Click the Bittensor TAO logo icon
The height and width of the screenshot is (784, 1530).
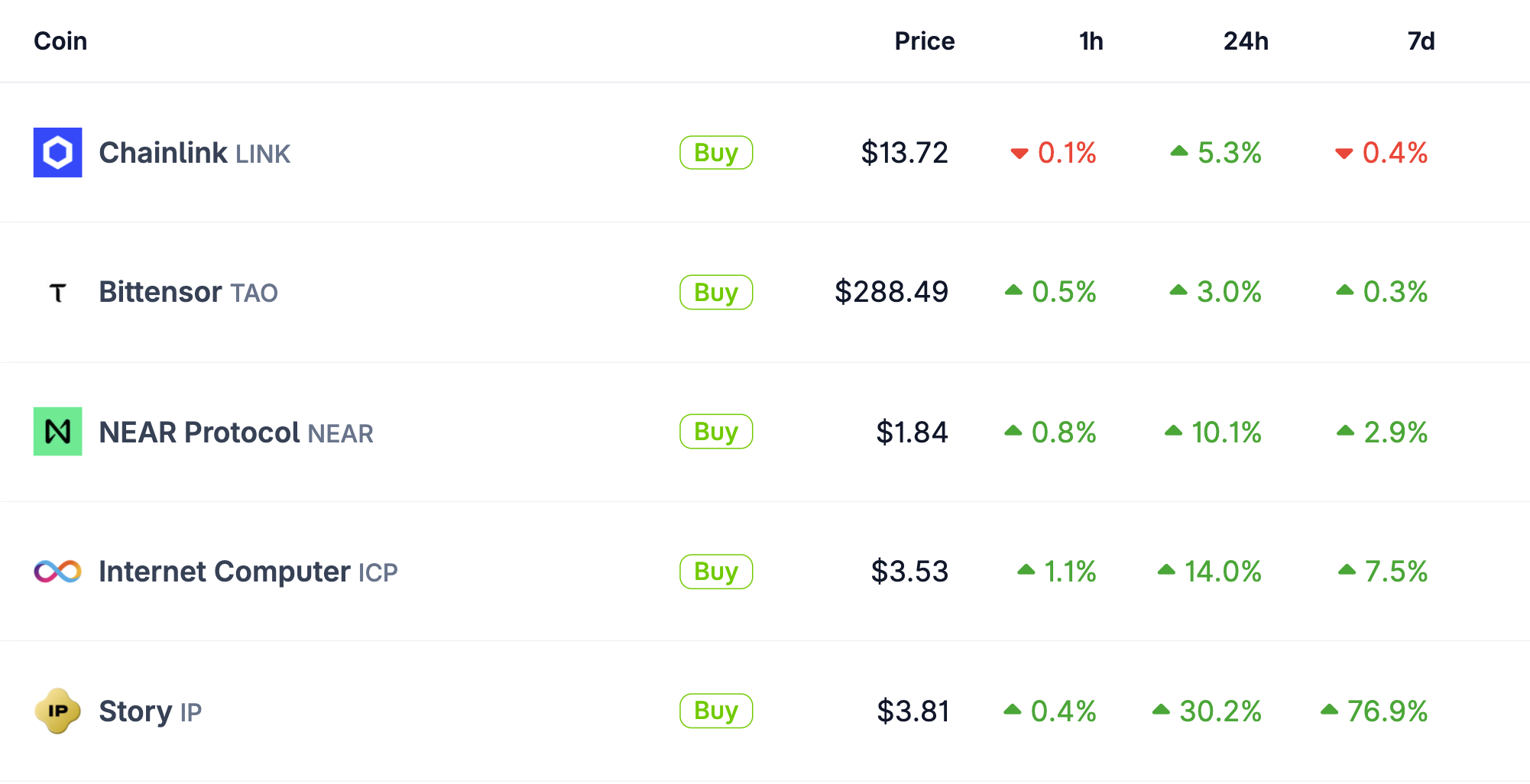57,293
